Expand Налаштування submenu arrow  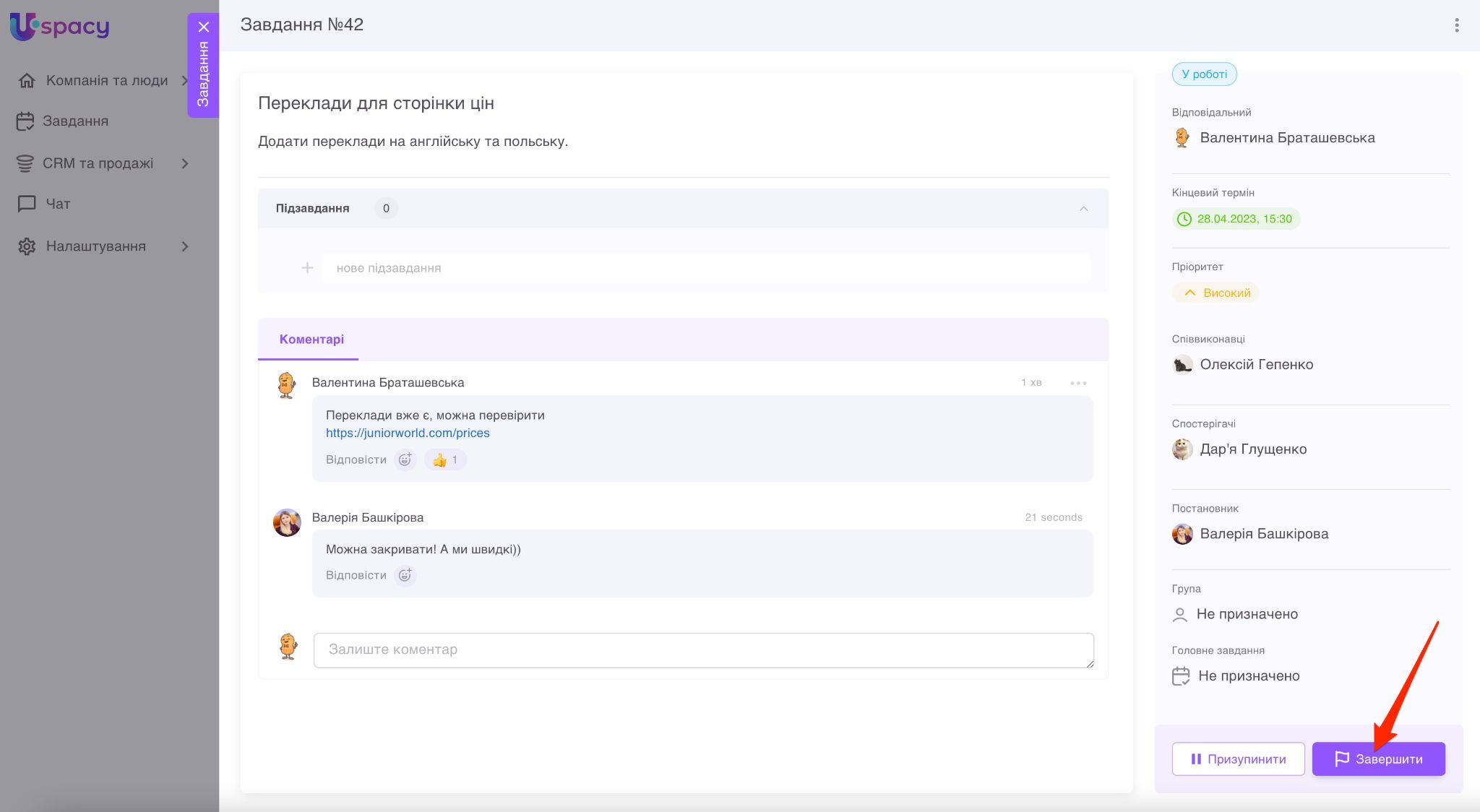pyautogui.click(x=185, y=246)
